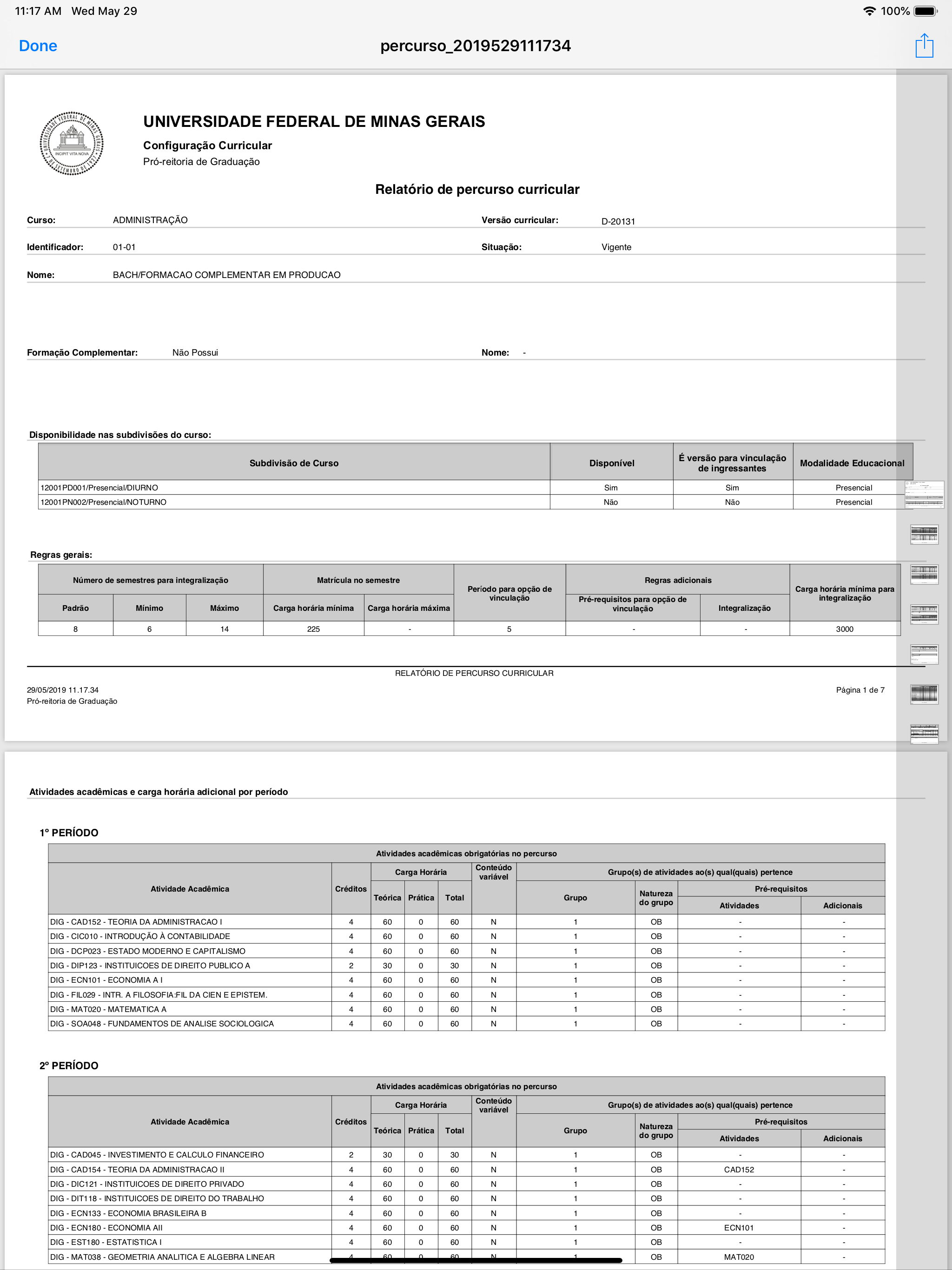
Task: Jump to the page 3 thumbnail
Action: click(x=924, y=574)
